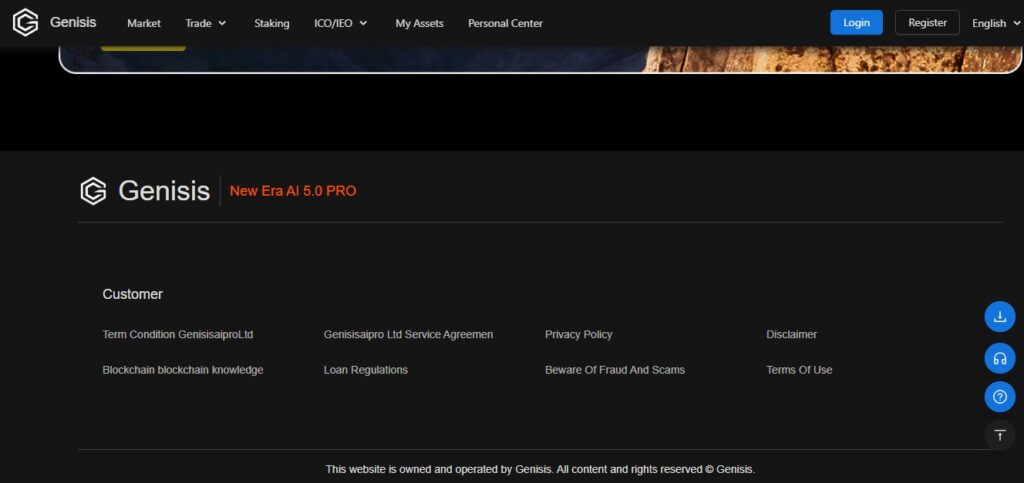Open the Loan Regulations link

click(x=365, y=370)
